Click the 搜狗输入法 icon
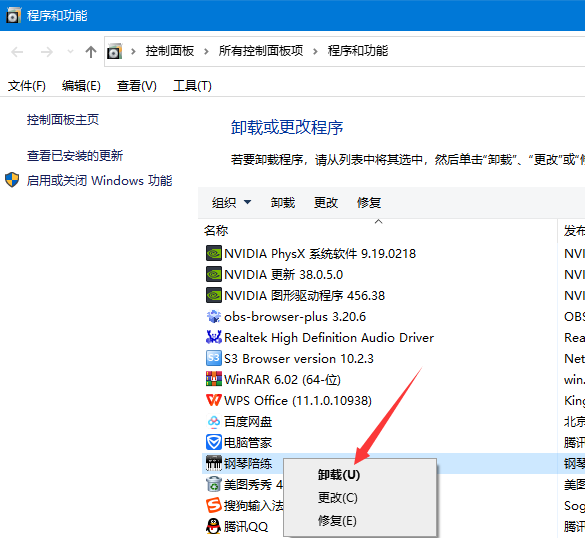 coord(214,506)
